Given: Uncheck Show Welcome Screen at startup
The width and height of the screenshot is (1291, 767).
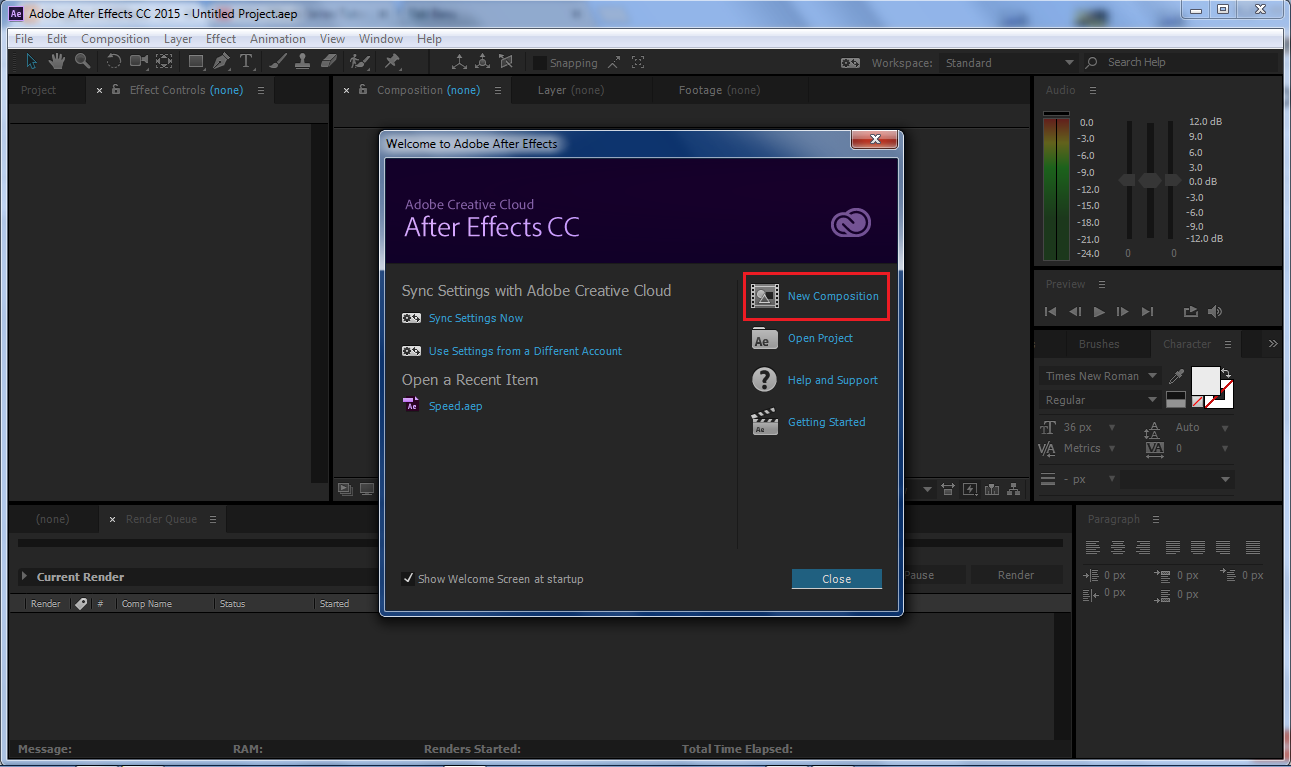Looking at the screenshot, I should click(409, 579).
